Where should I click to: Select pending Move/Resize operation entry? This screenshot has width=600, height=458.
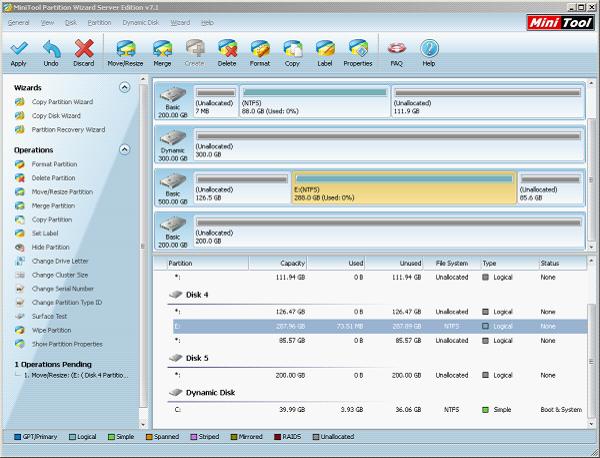[x=76, y=375]
